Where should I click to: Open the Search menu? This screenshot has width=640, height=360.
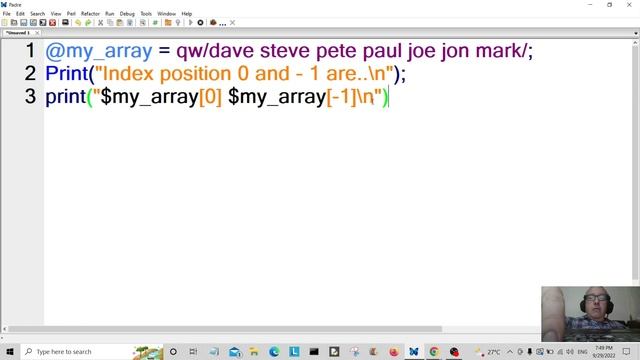click(38, 13)
